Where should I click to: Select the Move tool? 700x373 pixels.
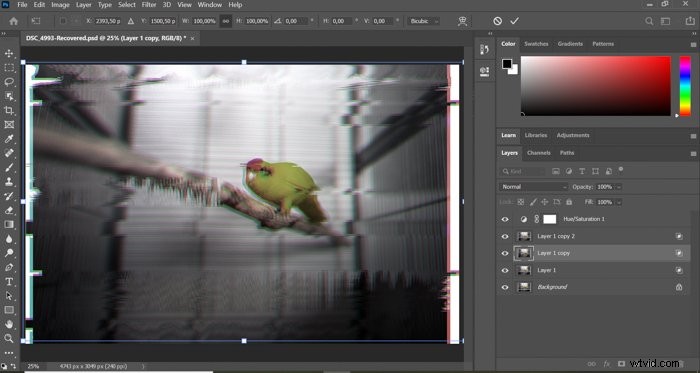[x=9, y=54]
